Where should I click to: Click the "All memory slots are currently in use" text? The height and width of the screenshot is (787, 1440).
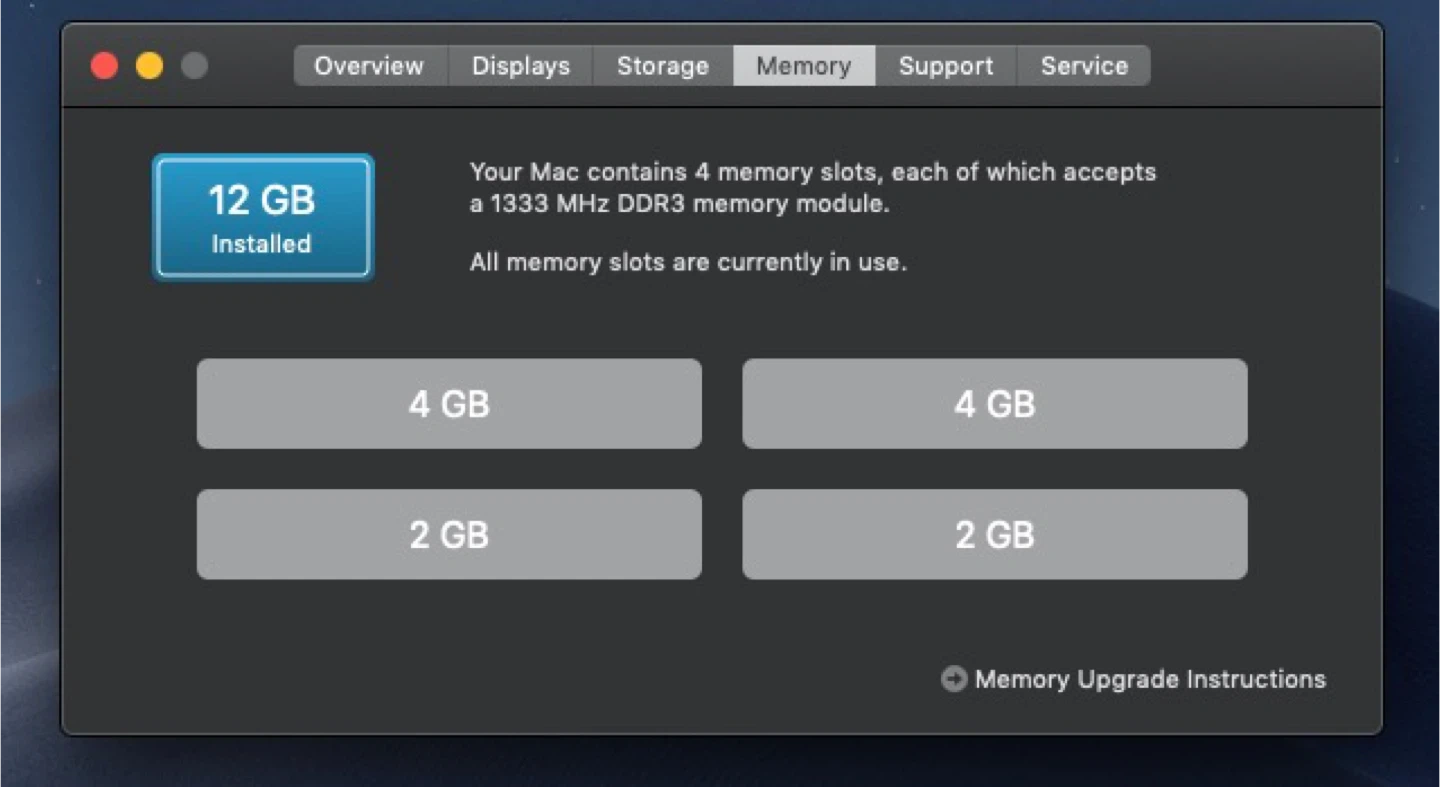click(x=688, y=263)
